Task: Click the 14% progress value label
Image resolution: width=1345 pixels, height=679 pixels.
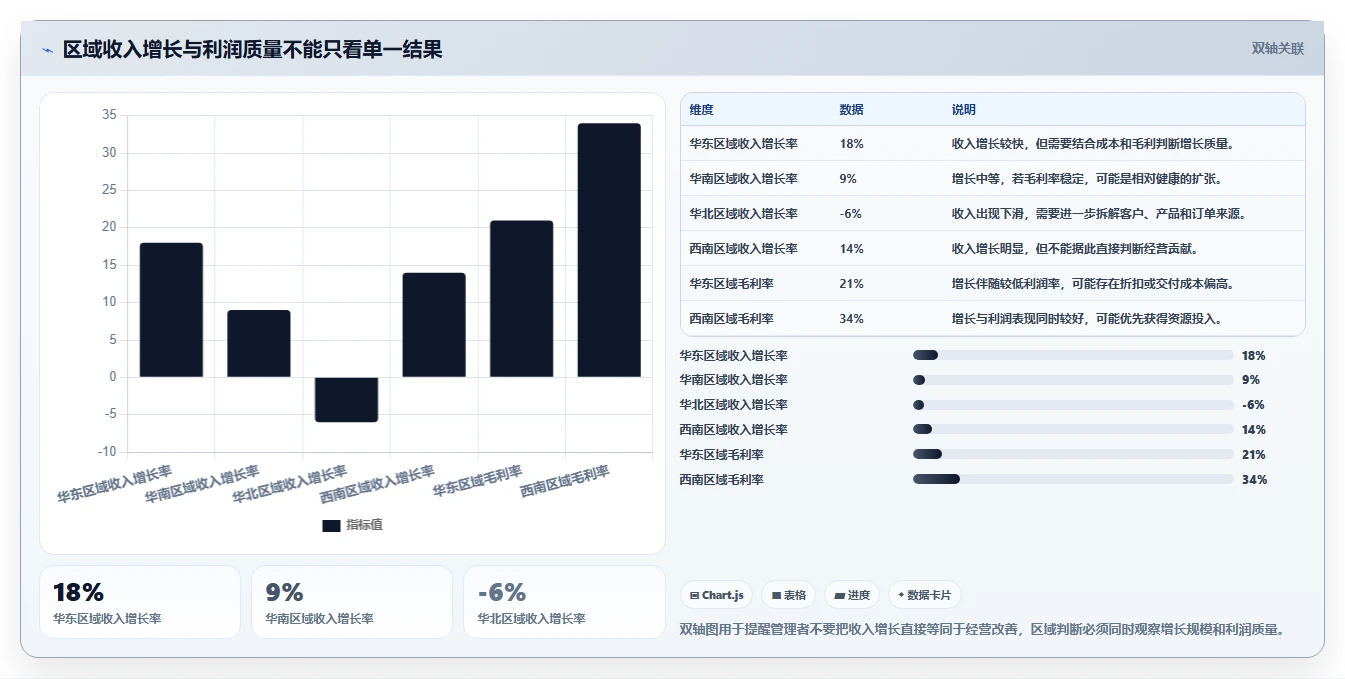Action: tap(1254, 430)
